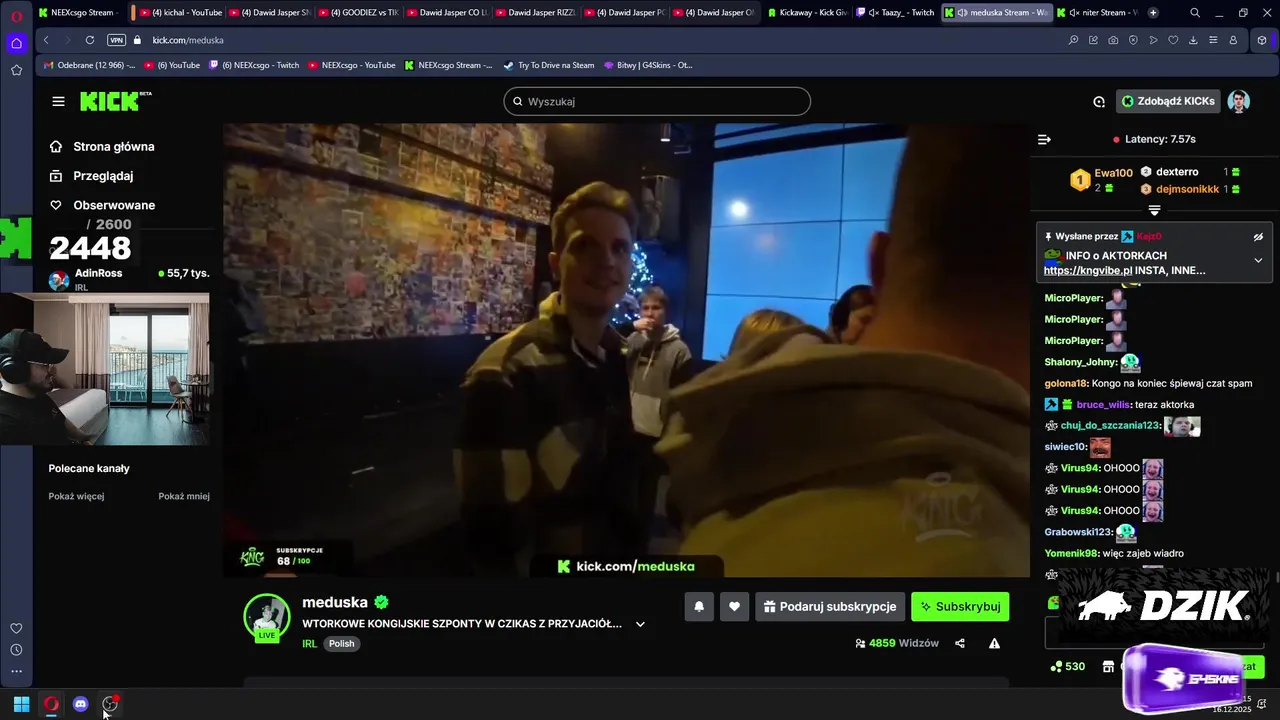Image resolution: width=1280 pixels, height=720 pixels.
Task: Toggle the VPN badge in address bar
Action: 116,40
